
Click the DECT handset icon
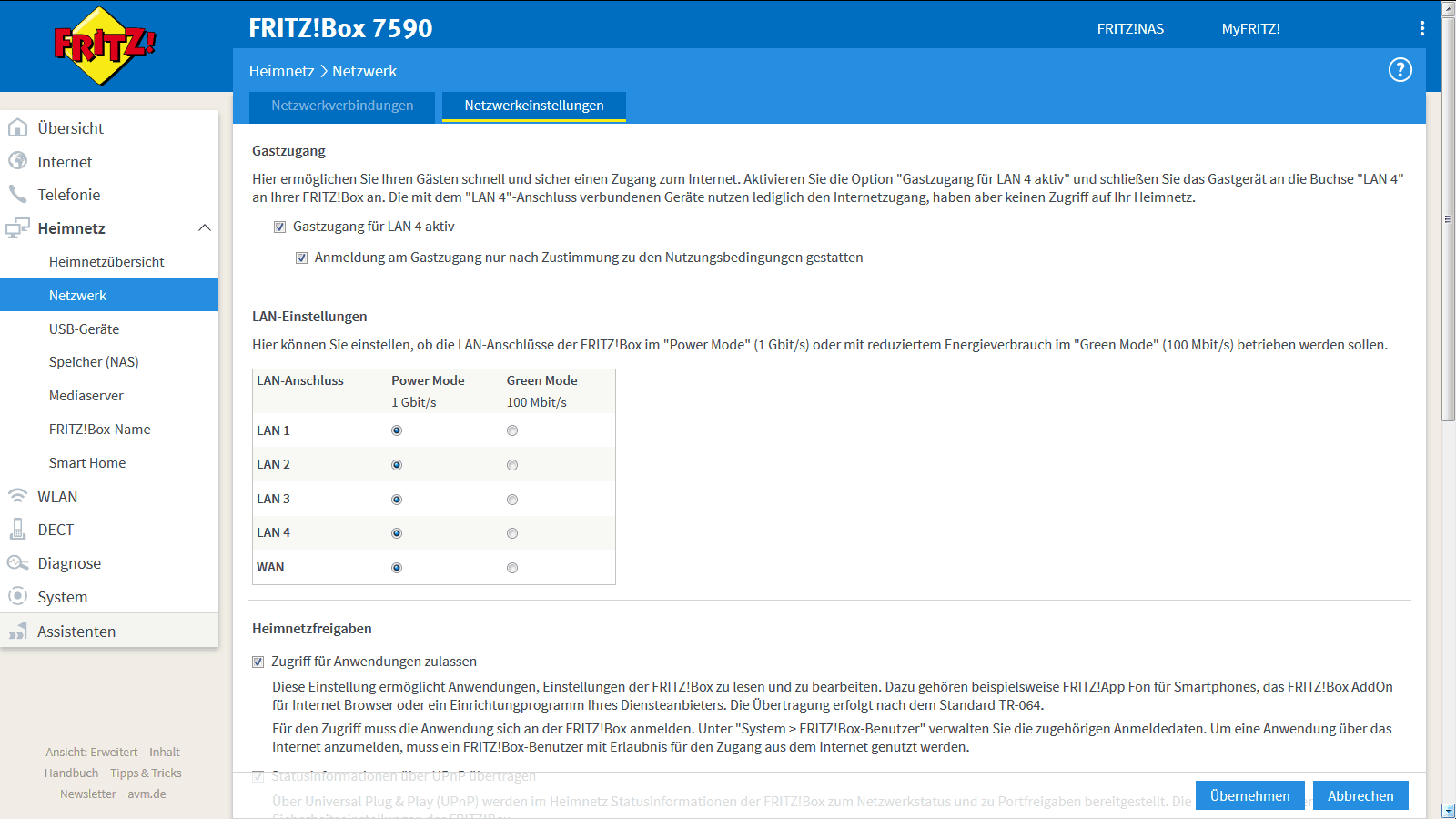click(x=17, y=529)
